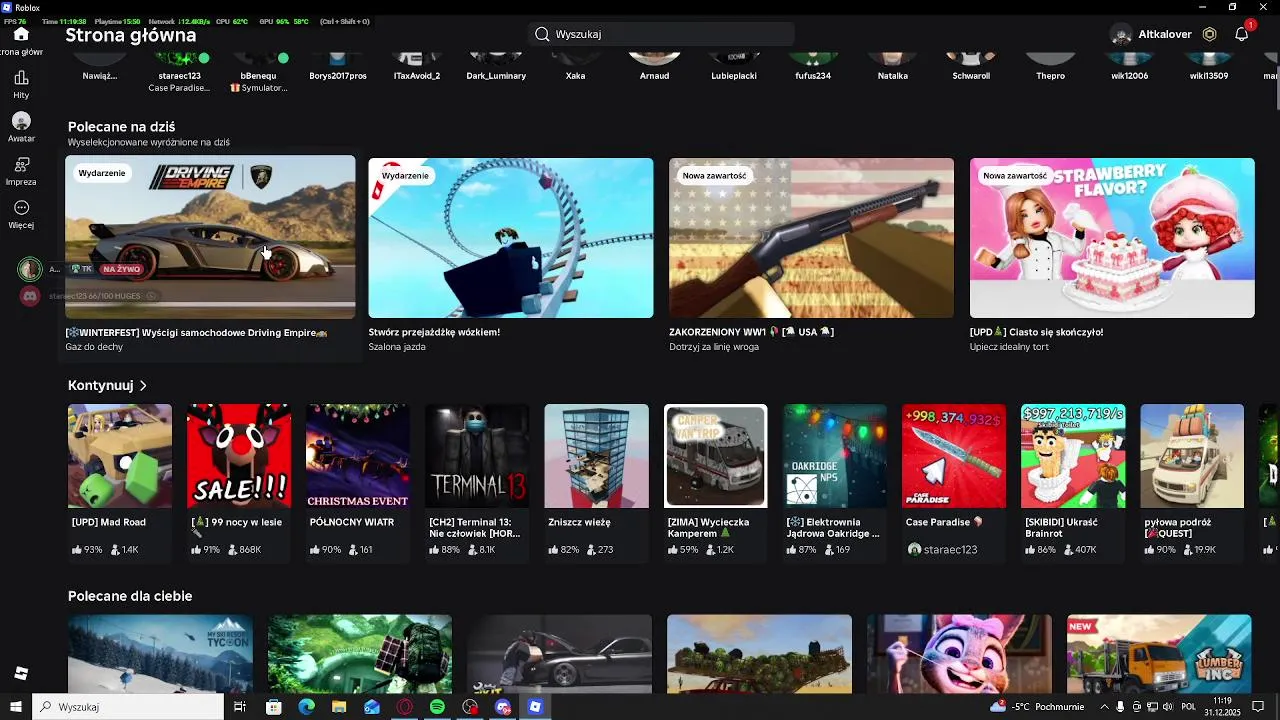Screen dimensions: 1280x720
Task: Click the Roblox taskbar icon
Action: [536, 707]
